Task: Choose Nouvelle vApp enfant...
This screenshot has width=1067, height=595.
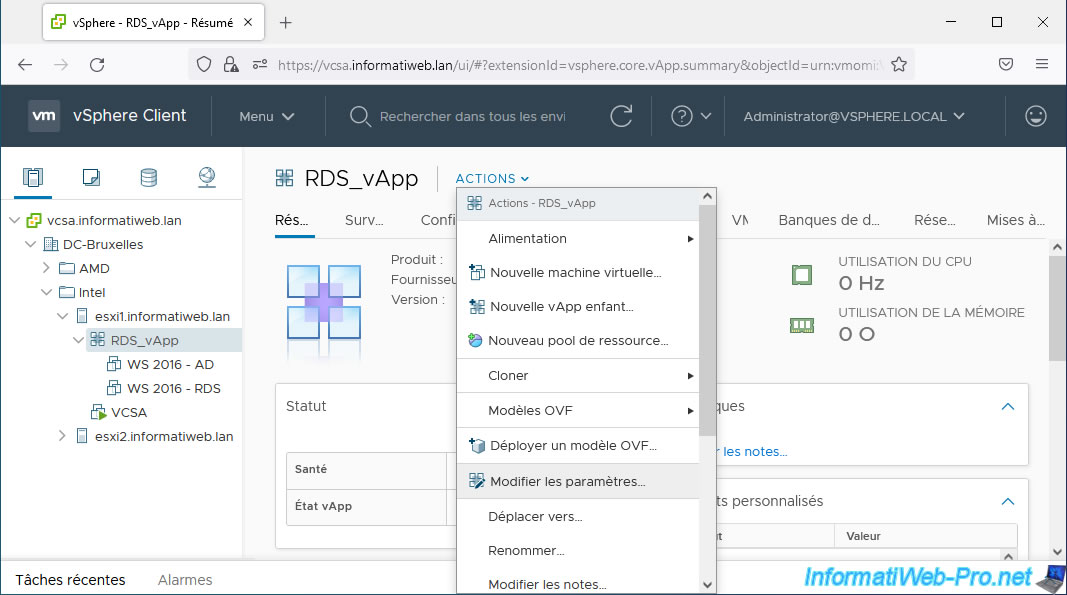Action: (x=578, y=306)
